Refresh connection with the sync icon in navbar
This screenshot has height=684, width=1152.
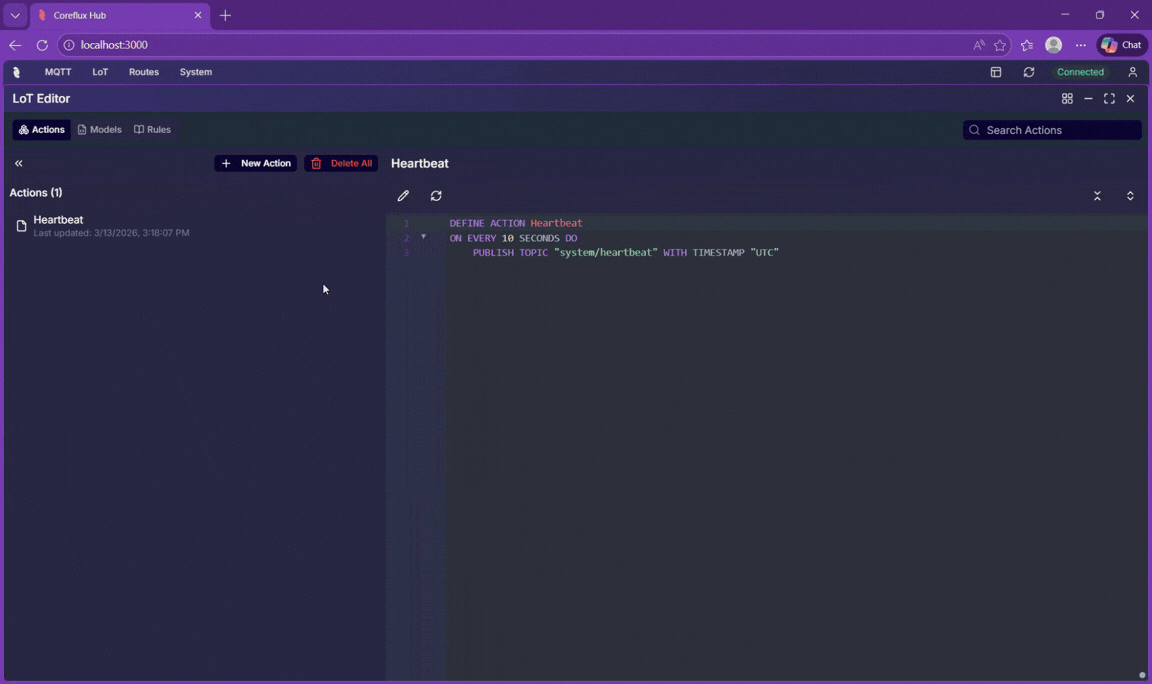[x=1029, y=71]
